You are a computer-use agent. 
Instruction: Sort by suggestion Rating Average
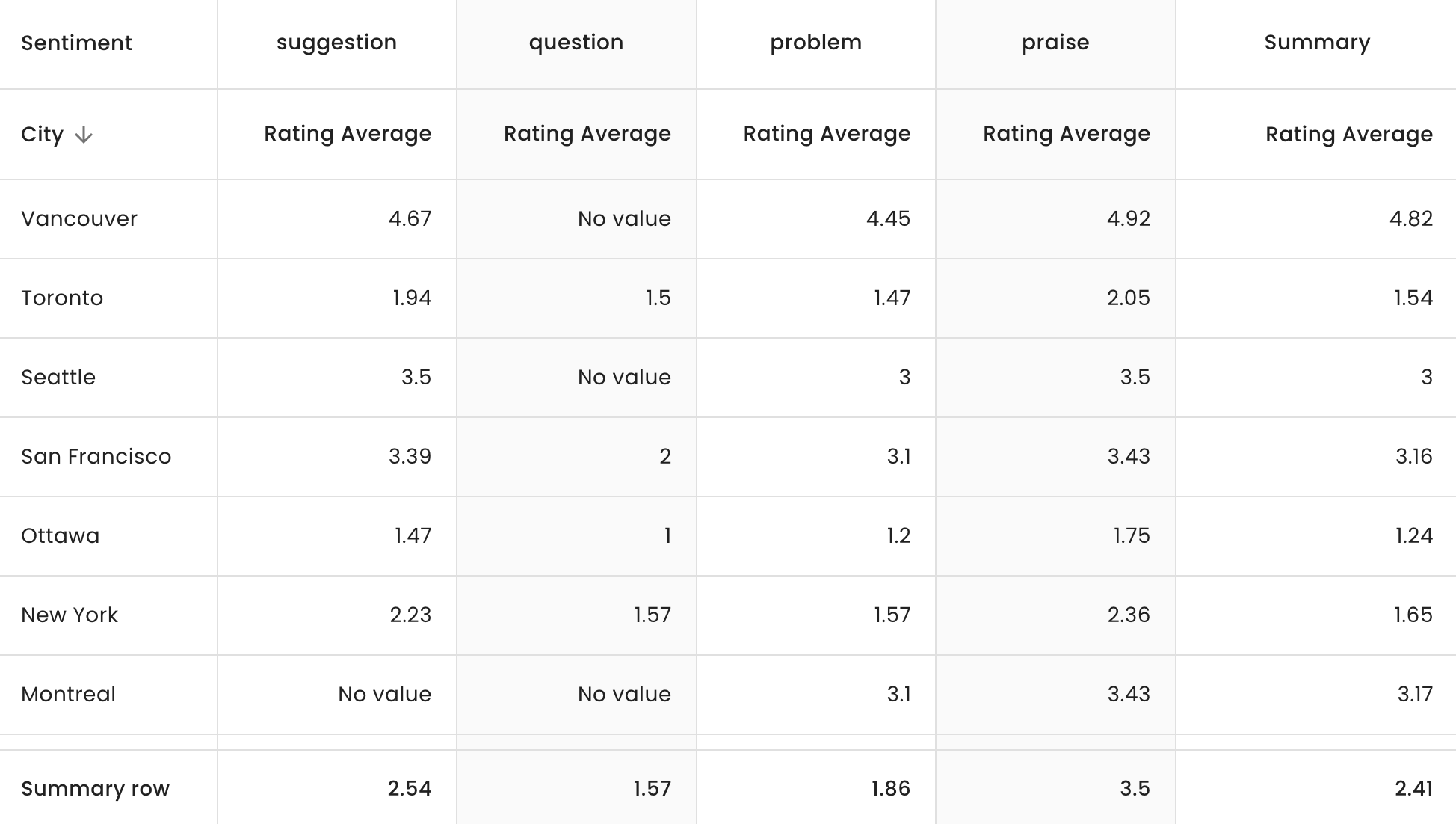pyautogui.click(x=347, y=135)
